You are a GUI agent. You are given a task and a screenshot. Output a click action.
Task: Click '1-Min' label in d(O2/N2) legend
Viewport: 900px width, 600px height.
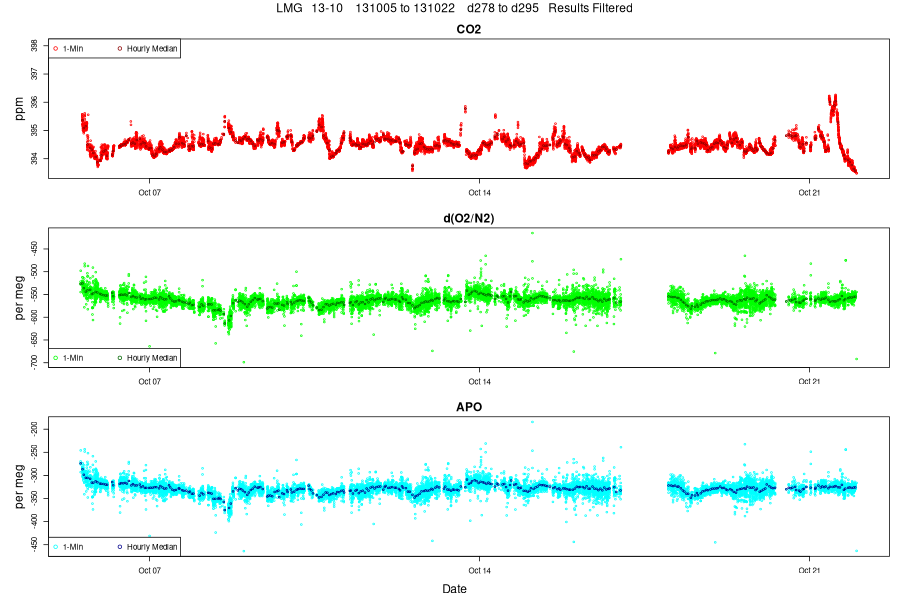[73, 358]
